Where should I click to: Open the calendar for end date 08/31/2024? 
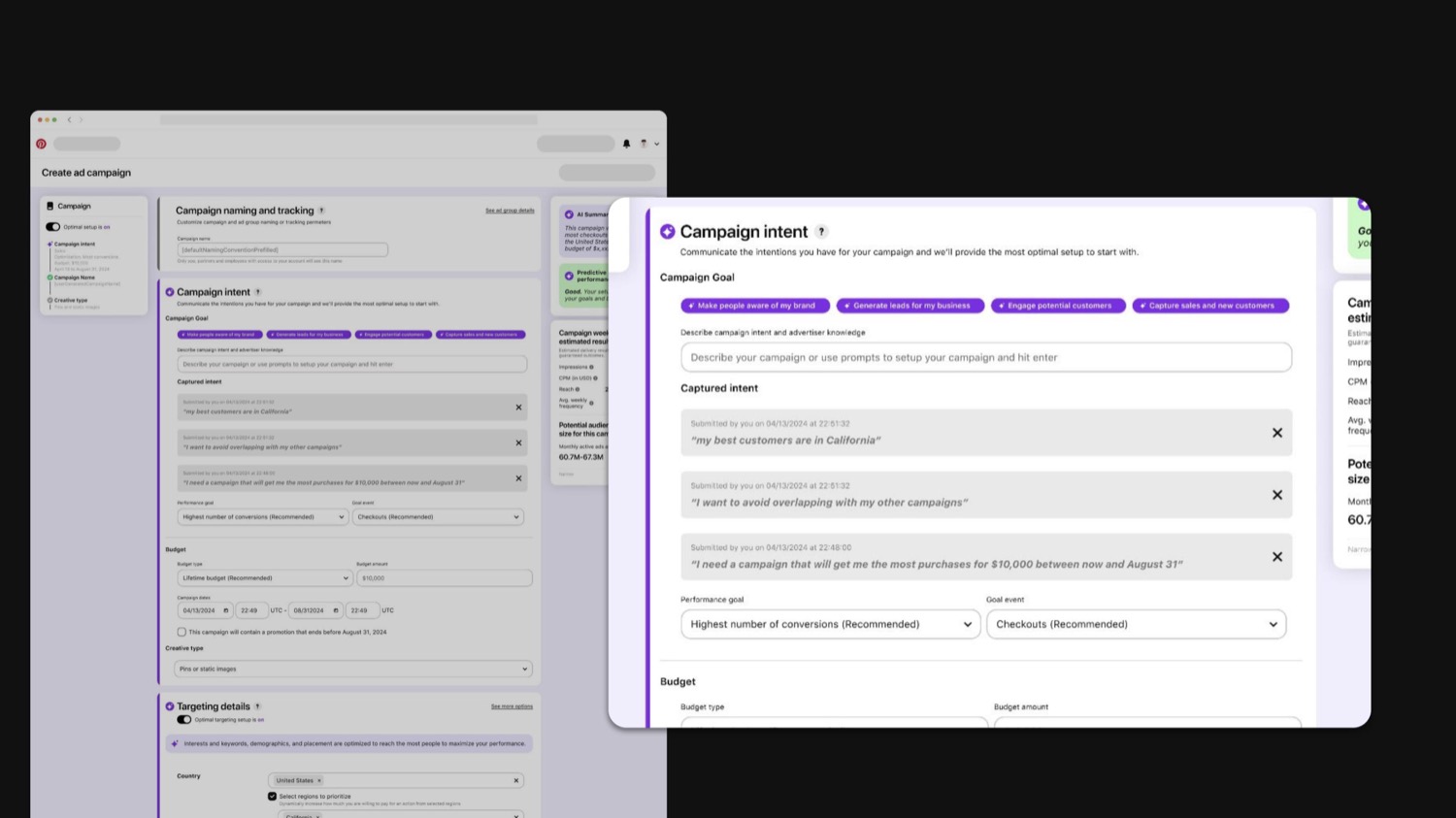click(x=336, y=610)
